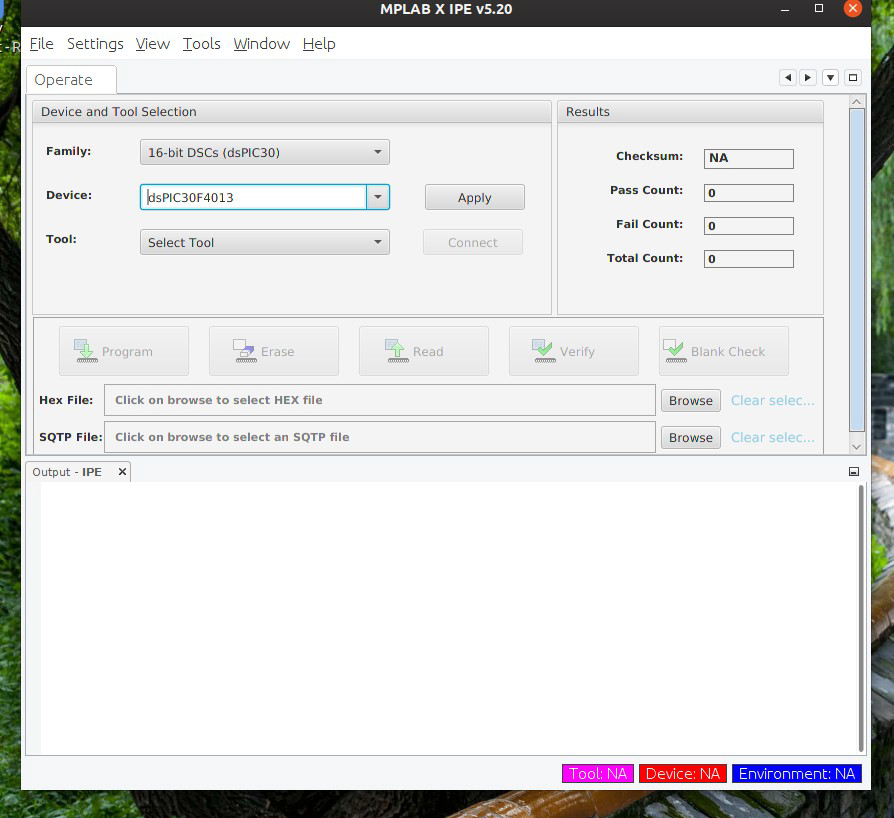This screenshot has width=894, height=818.
Task: Click the Output text area
Action: pos(449,618)
